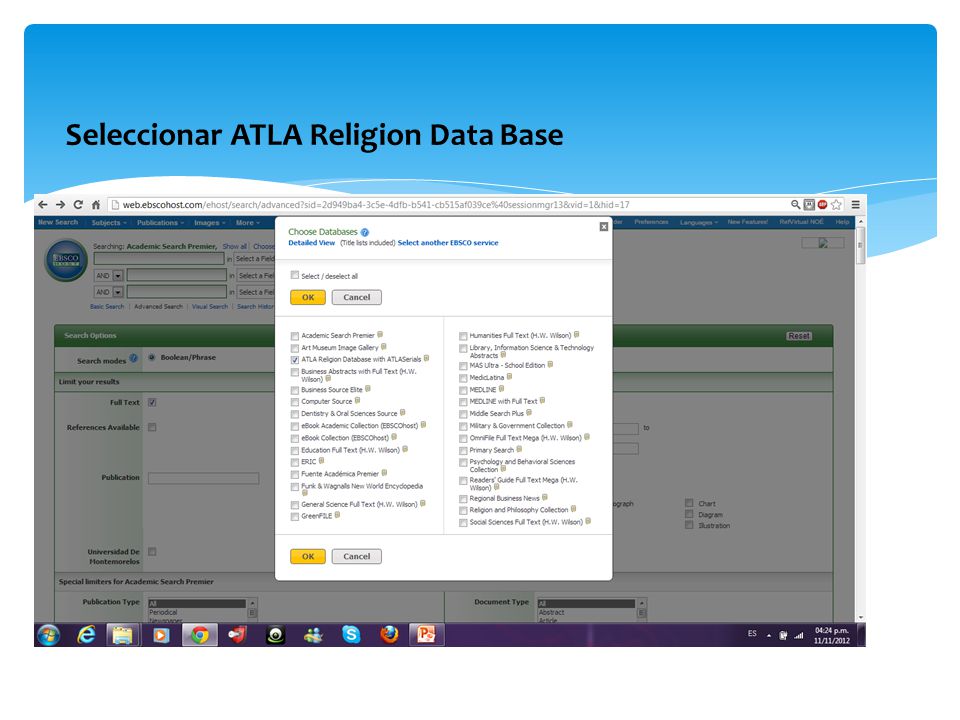Image resolution: width=960 pixels, height=720 pixels.
Task: Open the info note for Art Museum Image Gallery
Action: click(x=384, y=347)
